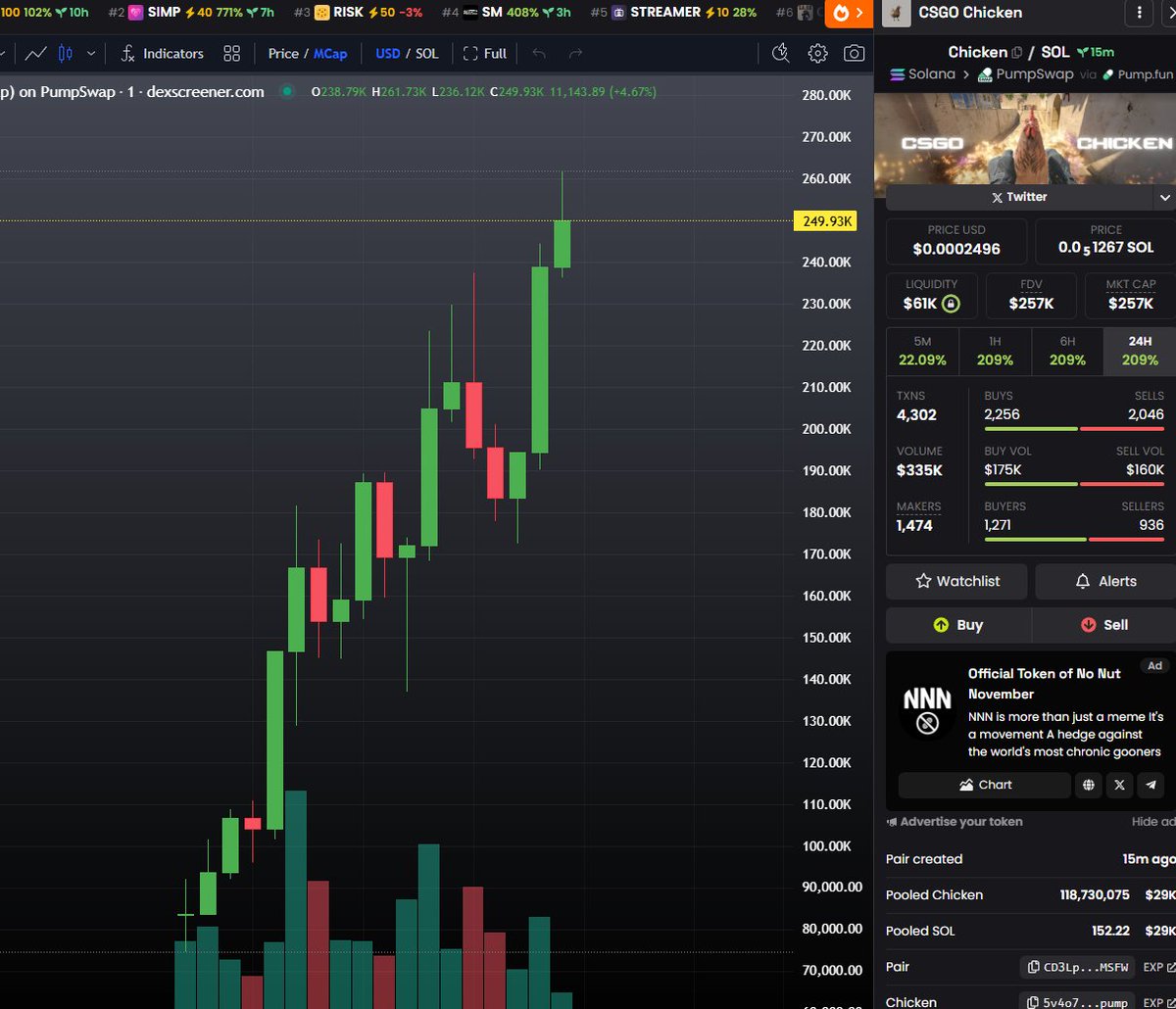1176x1009 pixels.
Task: Click the 4,302 TXNS value
Action: [916, 414]
